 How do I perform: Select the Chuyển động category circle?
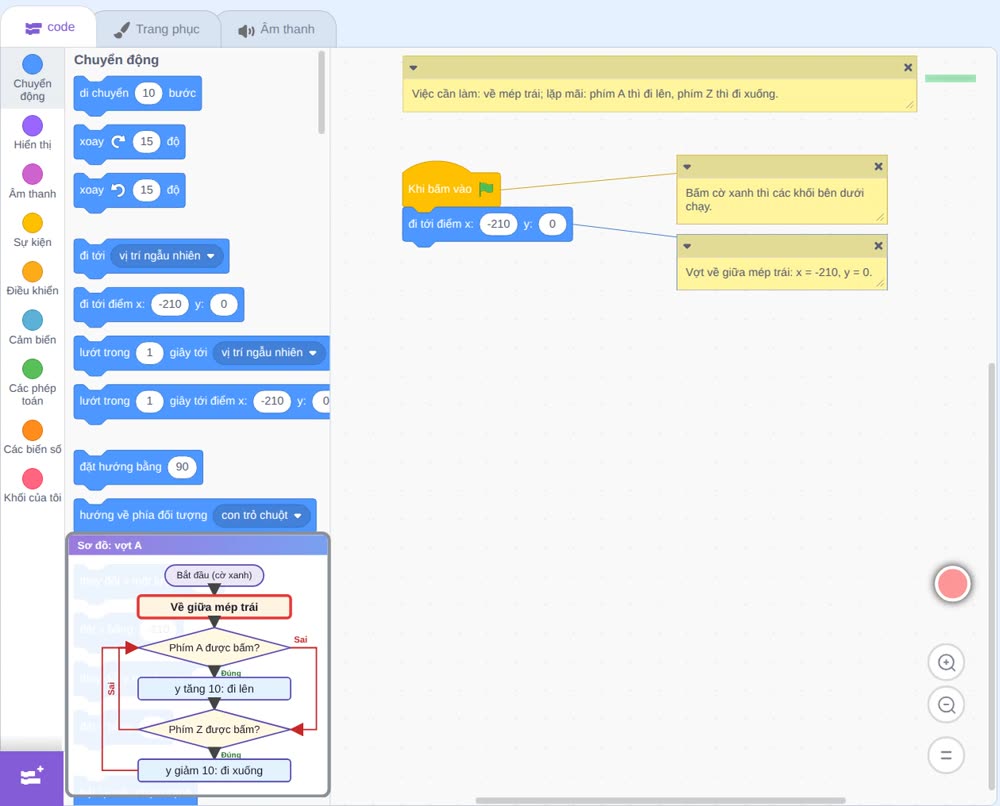point(33,64)
